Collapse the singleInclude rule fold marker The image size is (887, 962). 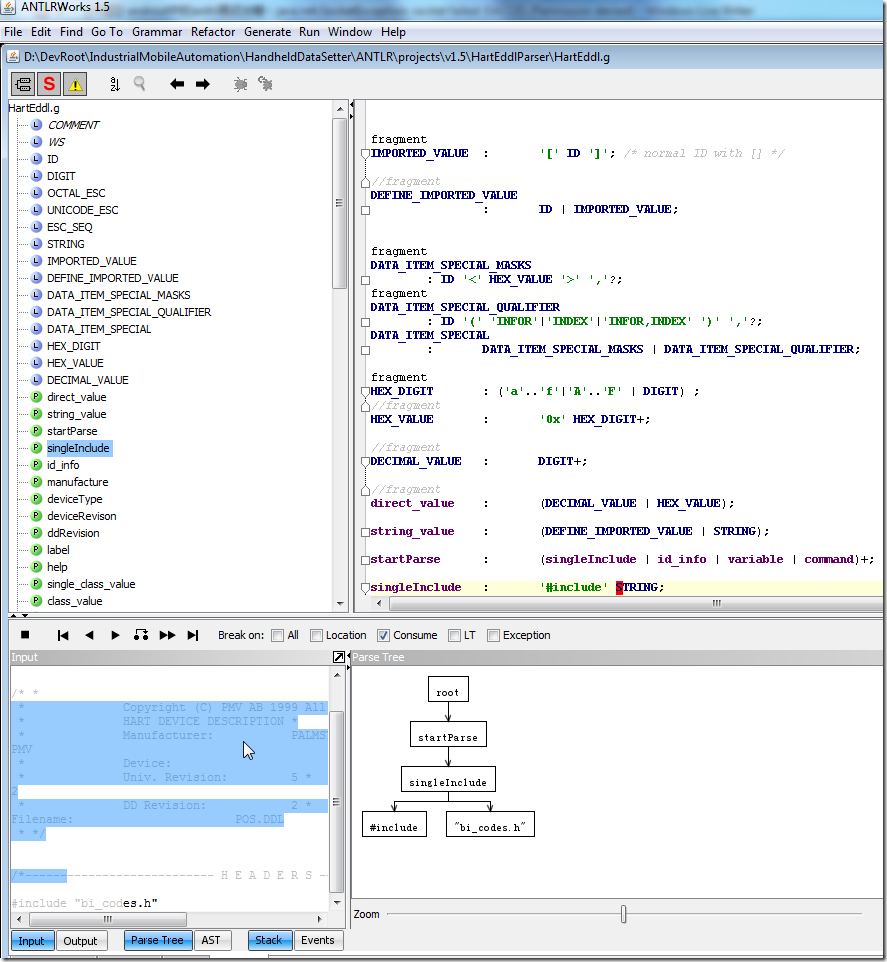click(x=365, y=588)
